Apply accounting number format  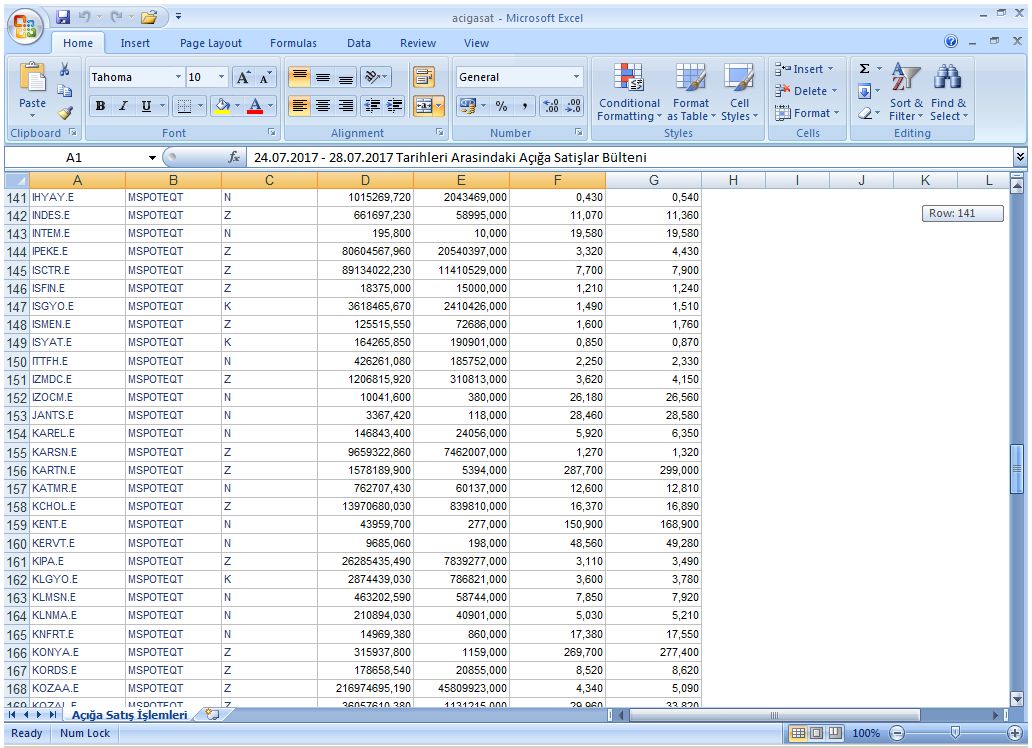tap(468, 105)
